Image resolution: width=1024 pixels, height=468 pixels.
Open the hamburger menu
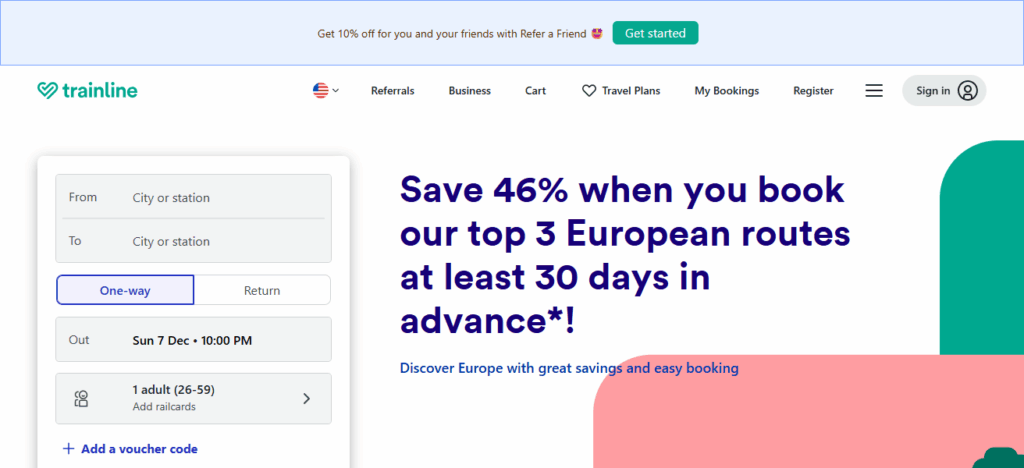[874, 91]
